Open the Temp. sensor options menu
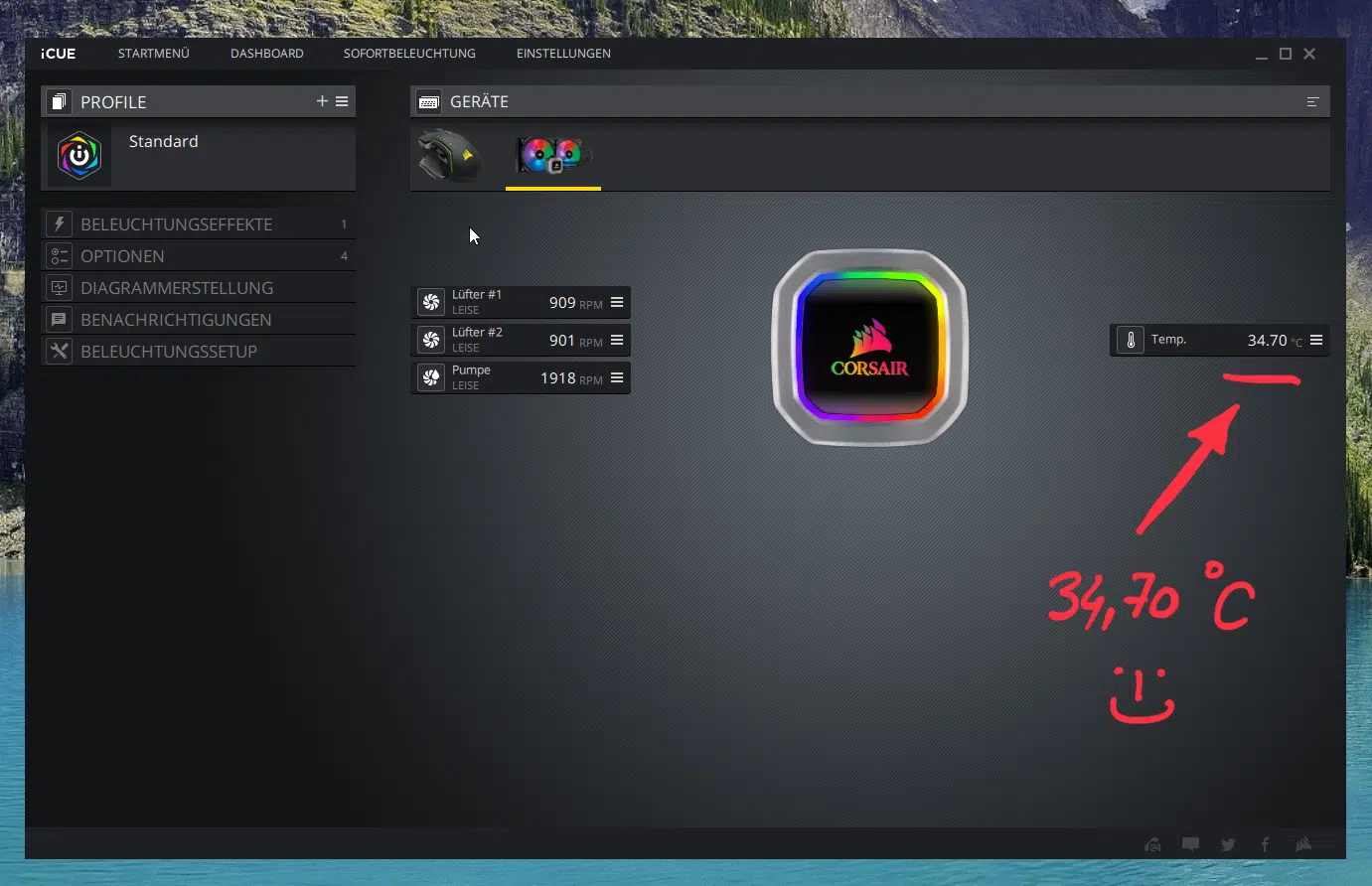The image size is (1372, 886). click(x=1316, y=340)
